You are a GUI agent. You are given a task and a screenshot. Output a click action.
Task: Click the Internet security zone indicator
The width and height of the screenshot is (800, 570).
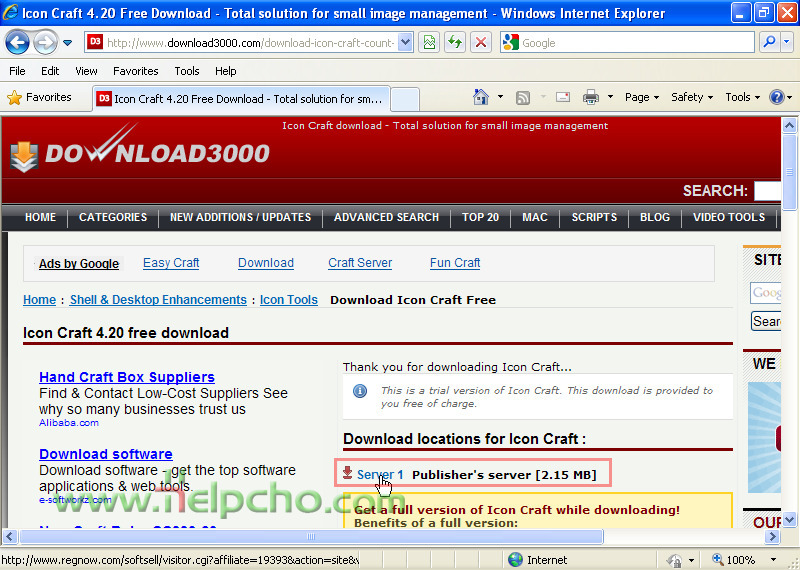pyautogui.click(x=538, y=560)
